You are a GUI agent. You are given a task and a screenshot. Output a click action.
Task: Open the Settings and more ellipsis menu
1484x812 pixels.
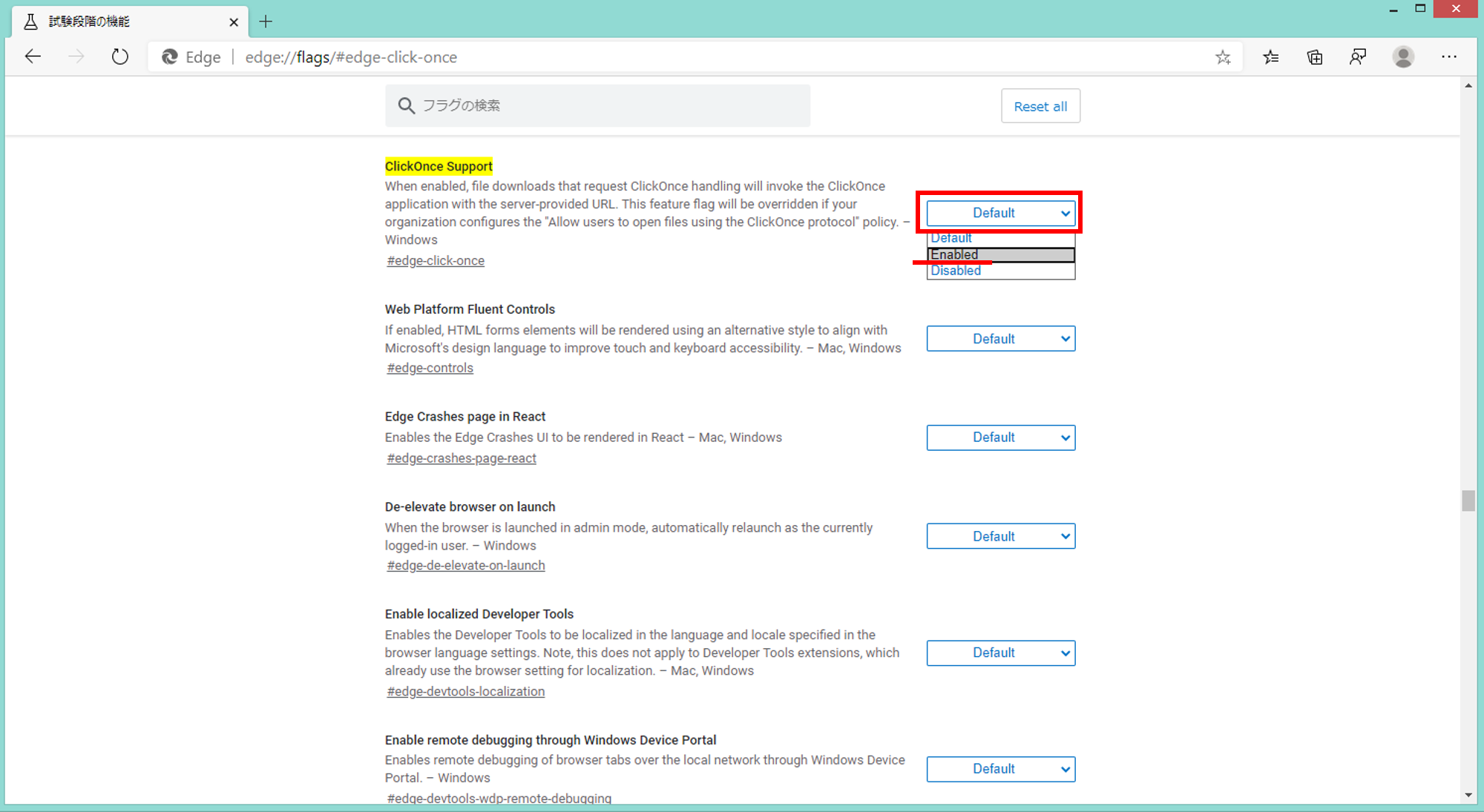(x=1449, y=57)
